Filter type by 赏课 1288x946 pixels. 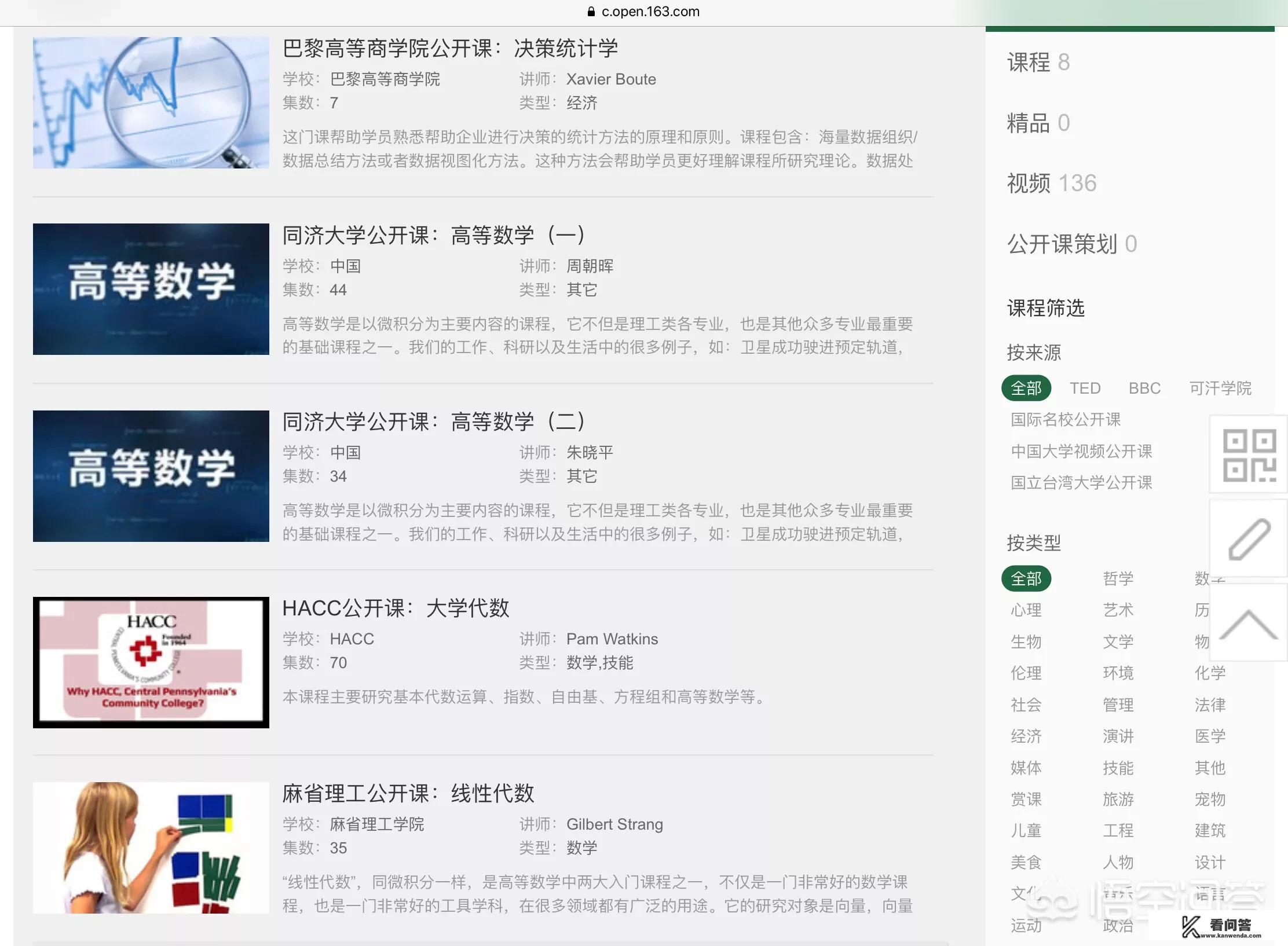click(x=1026, y=799)
